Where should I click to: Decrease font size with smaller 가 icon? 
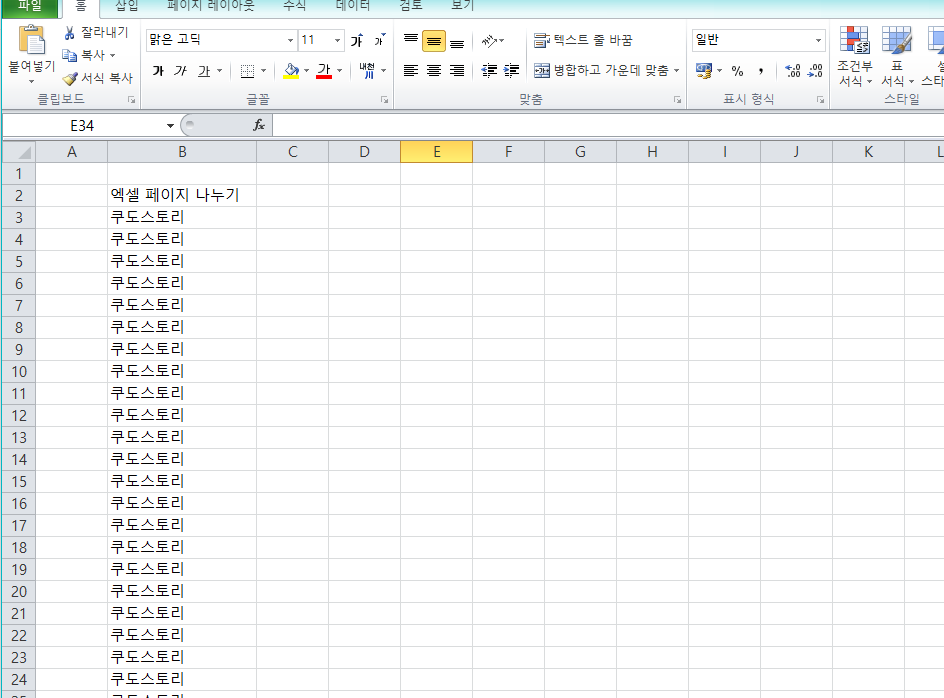(379, 40)
